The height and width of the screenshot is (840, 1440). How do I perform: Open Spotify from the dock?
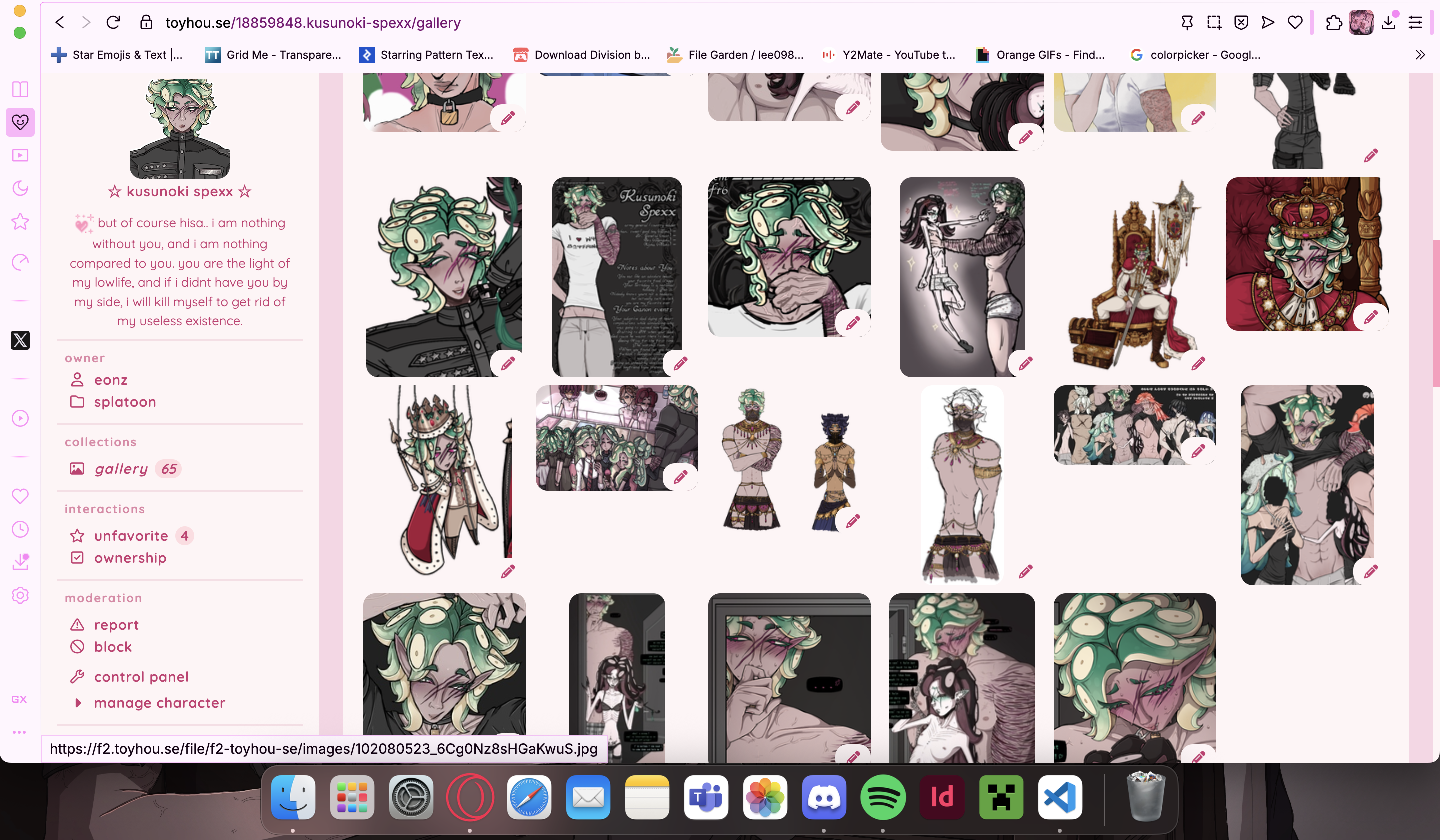tap(882, 797)
